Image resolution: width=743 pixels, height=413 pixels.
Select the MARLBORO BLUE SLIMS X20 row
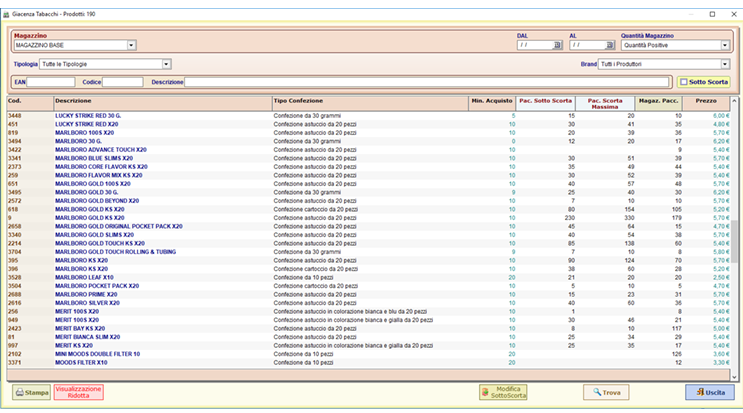pos(368,158)
